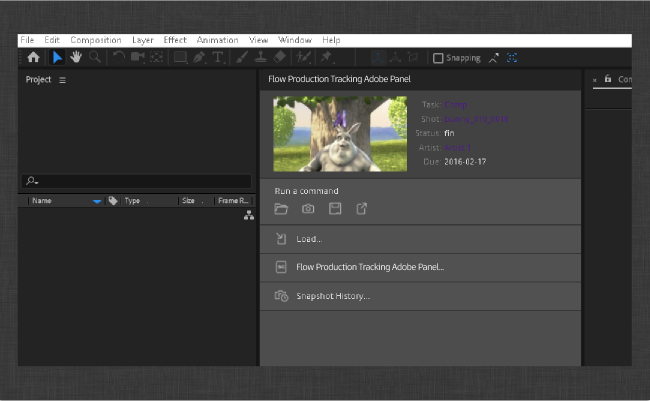650x401 pixels.
Task: Open the View menu
Action: click(x=258, y=40)
